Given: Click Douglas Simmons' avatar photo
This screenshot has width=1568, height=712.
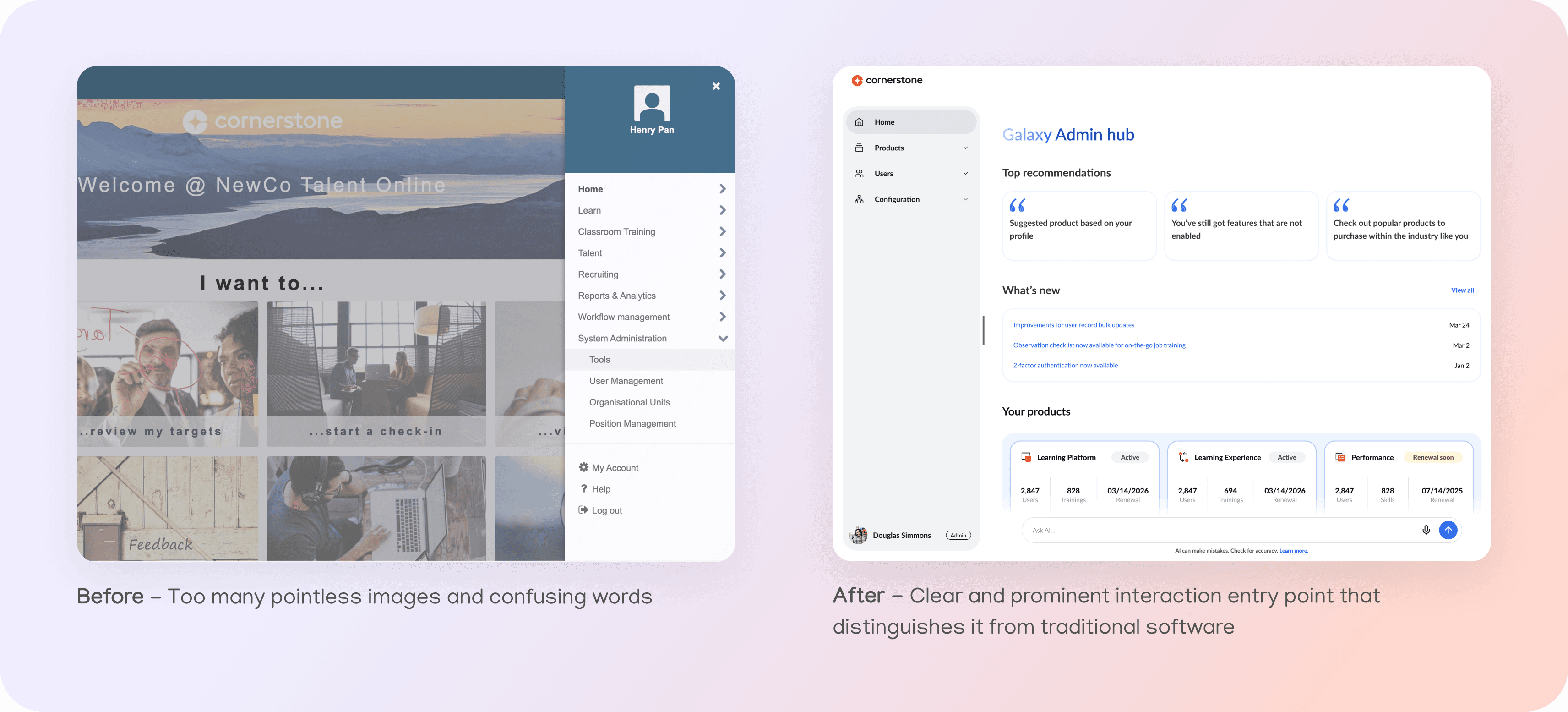Looking at the screenshot, I should [x=858, y=535].
